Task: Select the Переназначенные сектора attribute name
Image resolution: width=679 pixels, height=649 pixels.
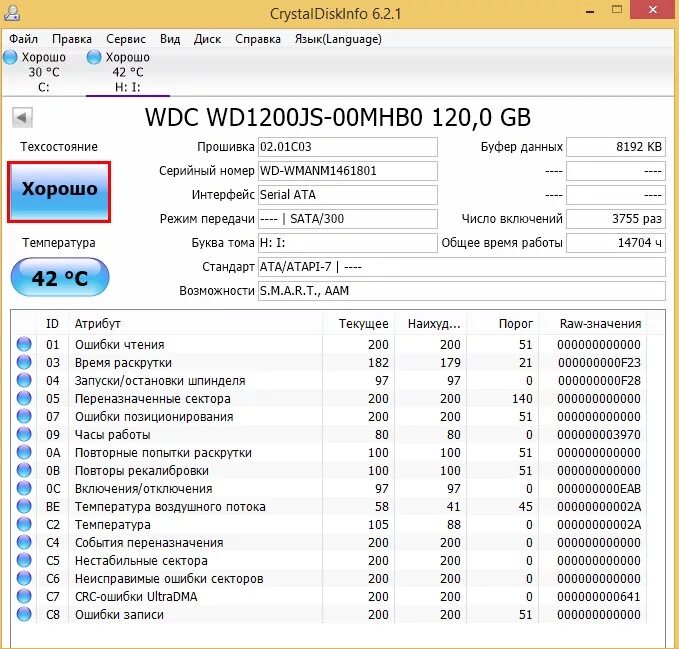Action: pyautogui.click(x=152, y=399)
